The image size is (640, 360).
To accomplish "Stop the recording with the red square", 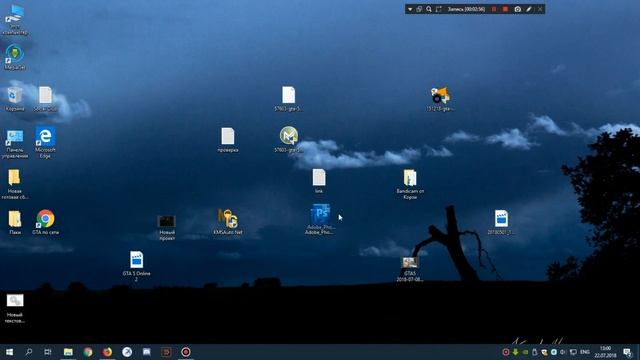I will point(505,9).
